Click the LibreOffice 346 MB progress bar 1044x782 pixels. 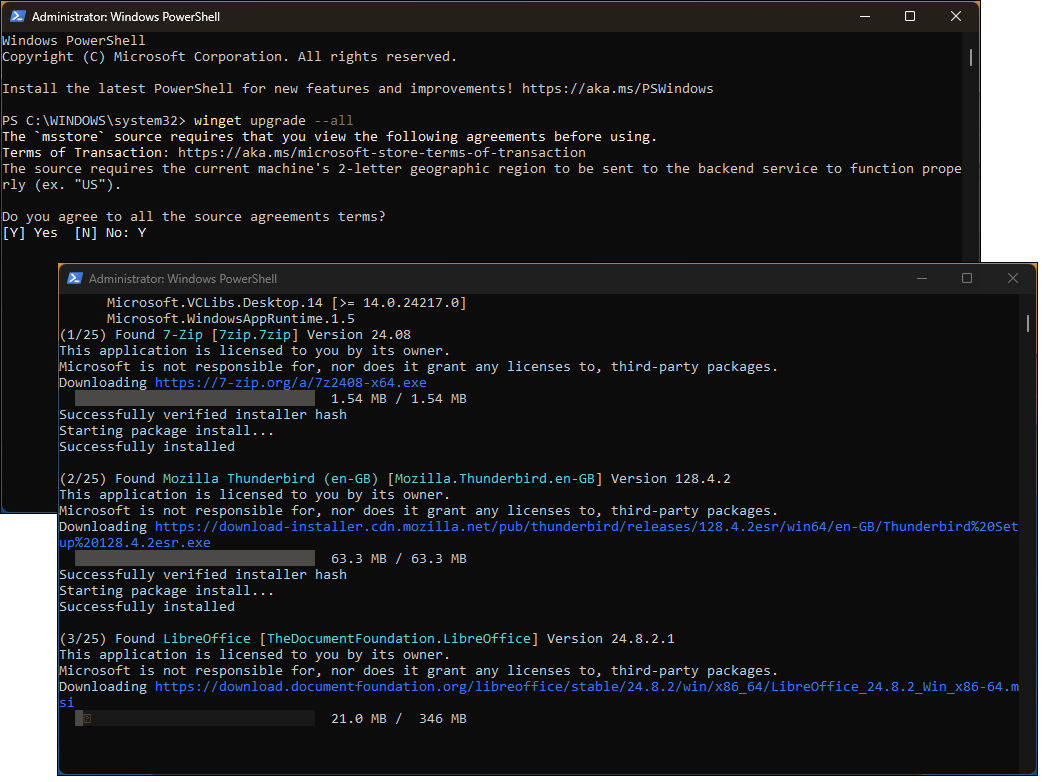coord(195,719)
